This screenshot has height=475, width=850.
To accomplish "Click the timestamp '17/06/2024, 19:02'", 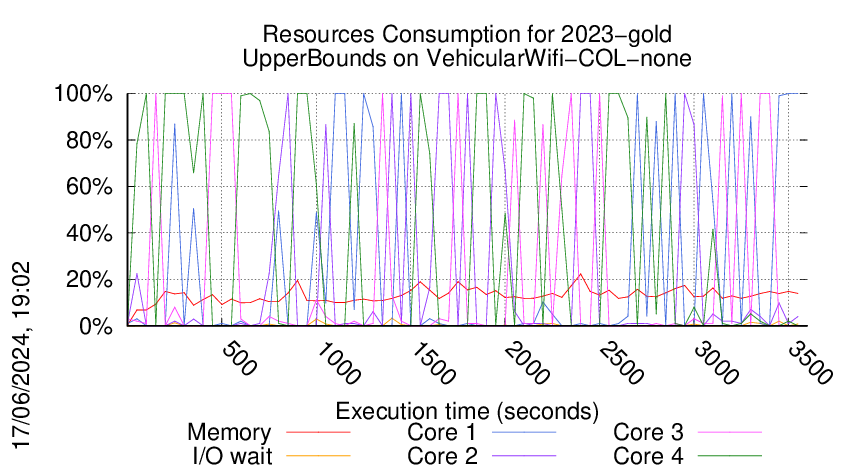I will (21, 356).
